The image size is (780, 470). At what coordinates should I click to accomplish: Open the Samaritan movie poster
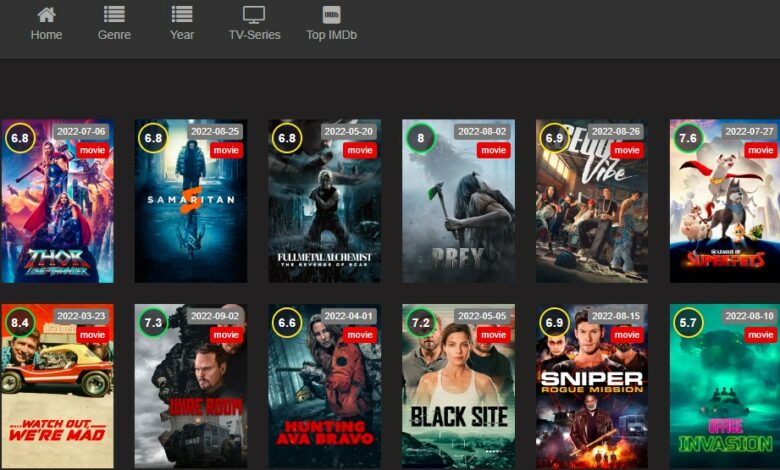[191, 201]
